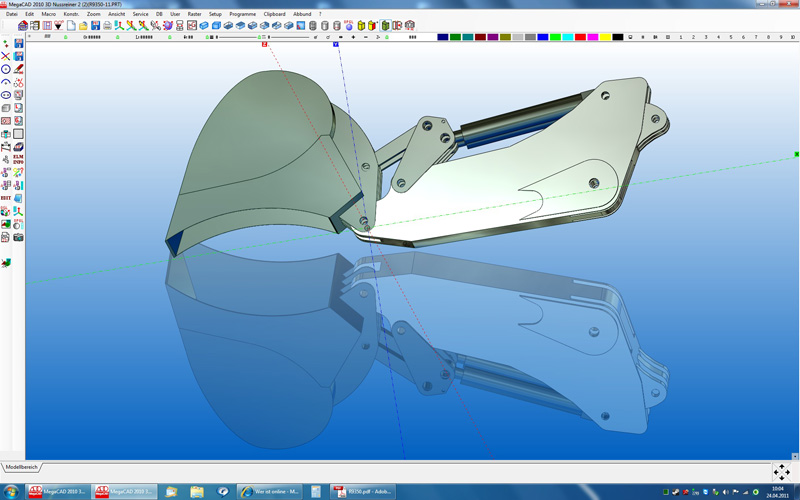Click the camera snapshot icon in left toolbar
The width and height of the screenshot is (800, 500).
click(x=18, y=237)
